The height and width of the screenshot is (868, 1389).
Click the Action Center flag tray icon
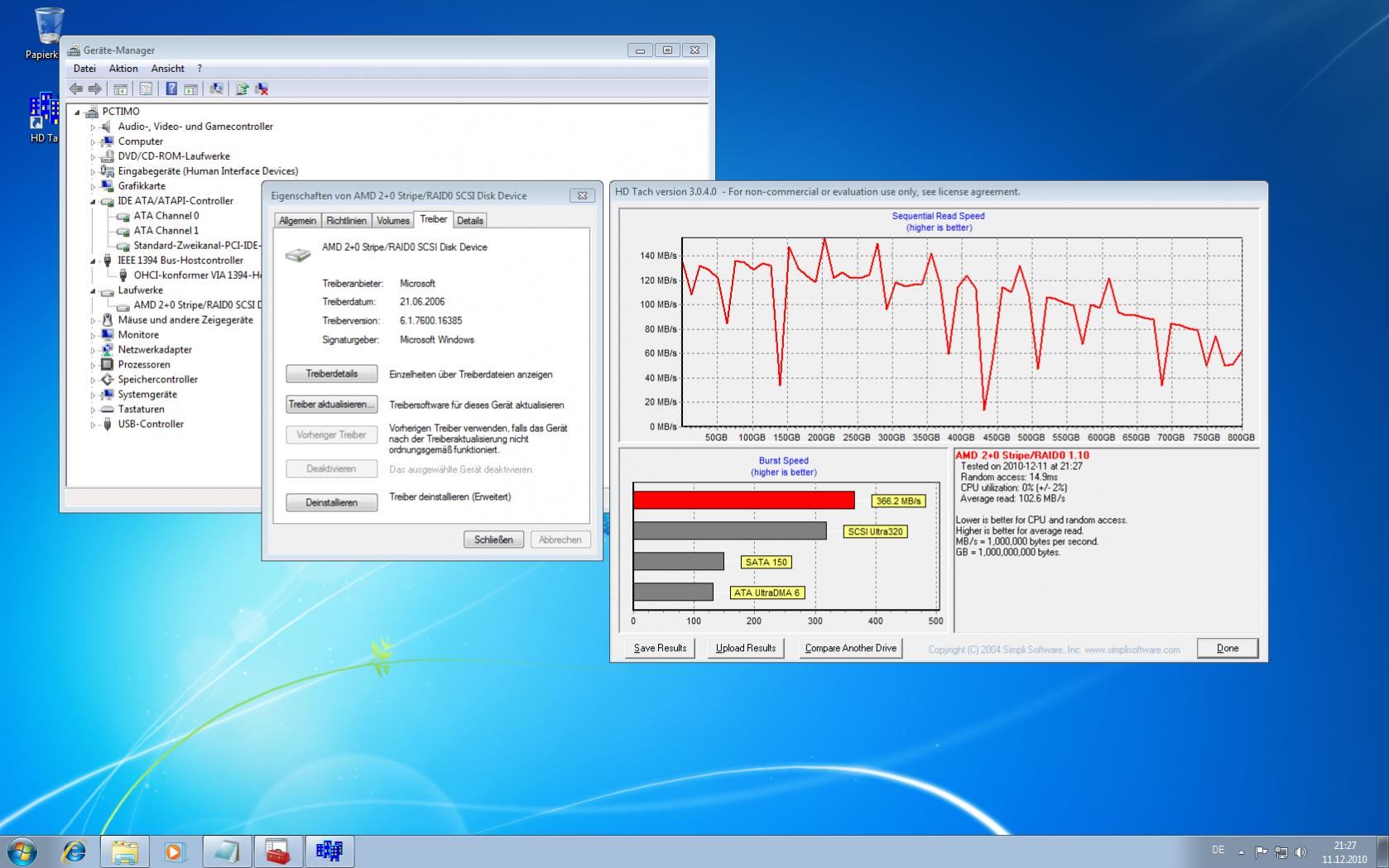pyautogui.click(x=1261, y=851)
